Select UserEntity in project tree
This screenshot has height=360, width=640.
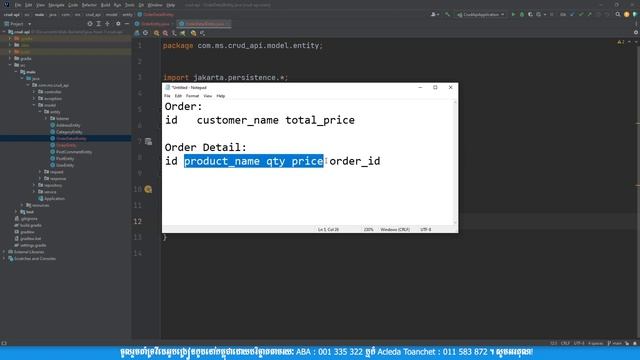(62, 165)
